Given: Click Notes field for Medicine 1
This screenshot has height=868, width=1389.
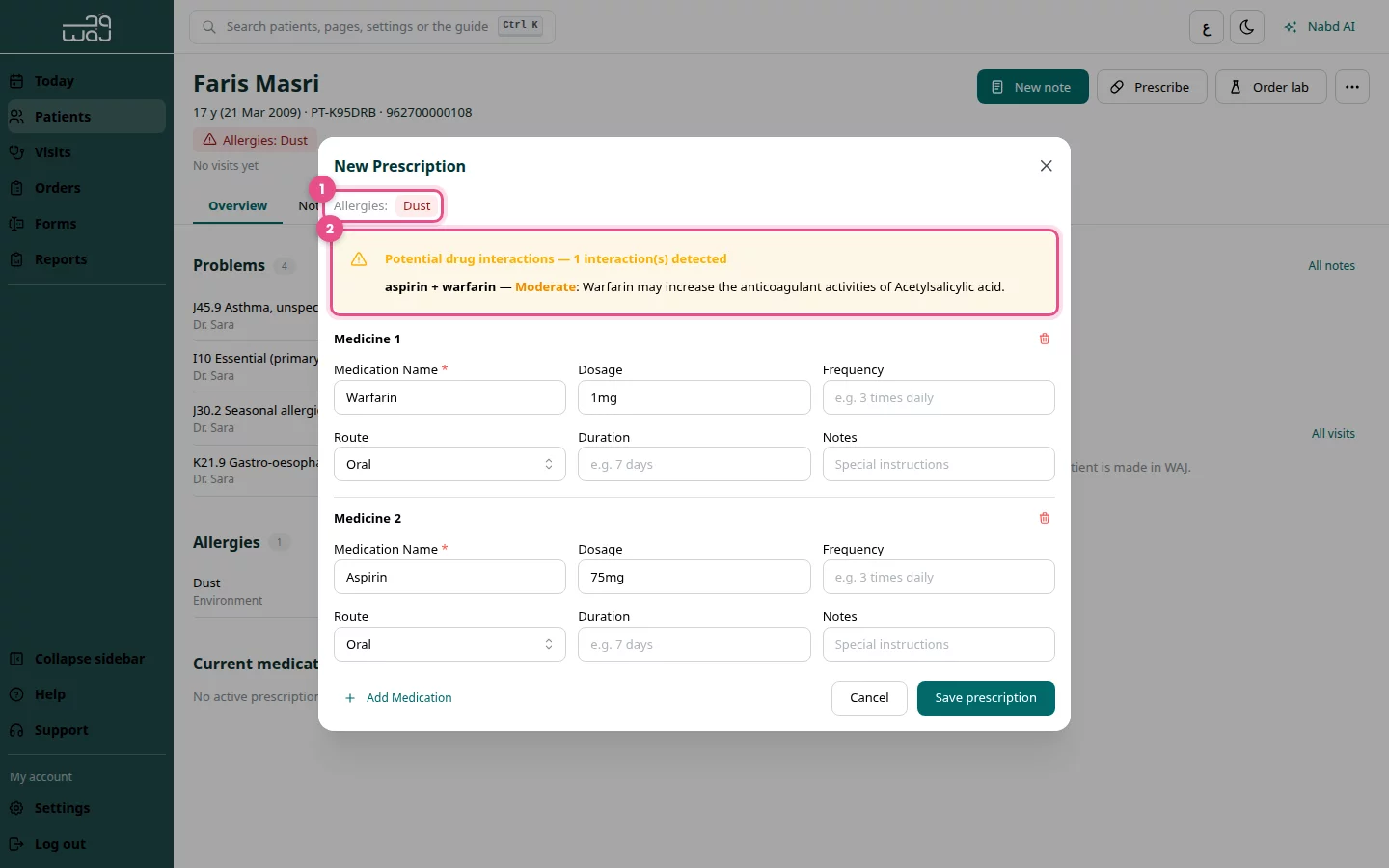Looking at the screenshot, I should [x=939, y=464].
